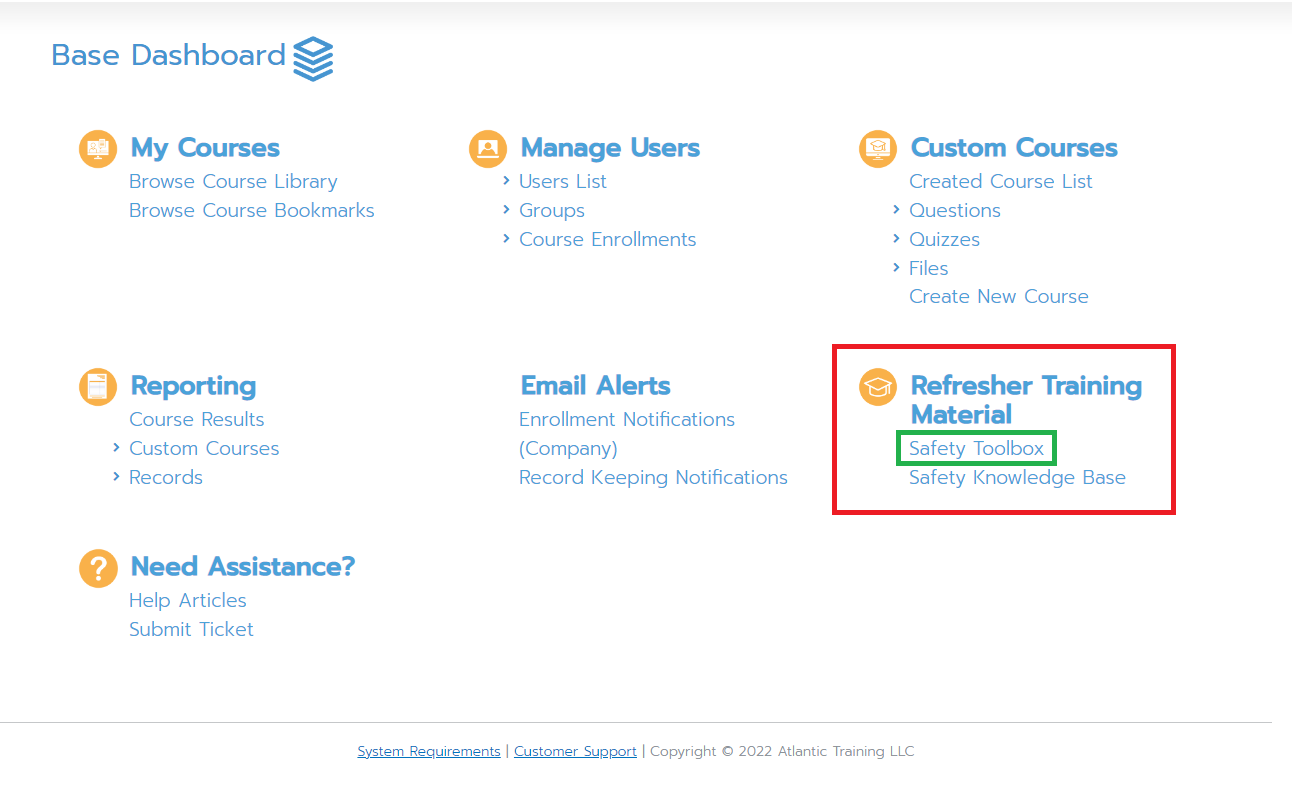
Task: Expand the Groups chevron
Action: (507, 209)
